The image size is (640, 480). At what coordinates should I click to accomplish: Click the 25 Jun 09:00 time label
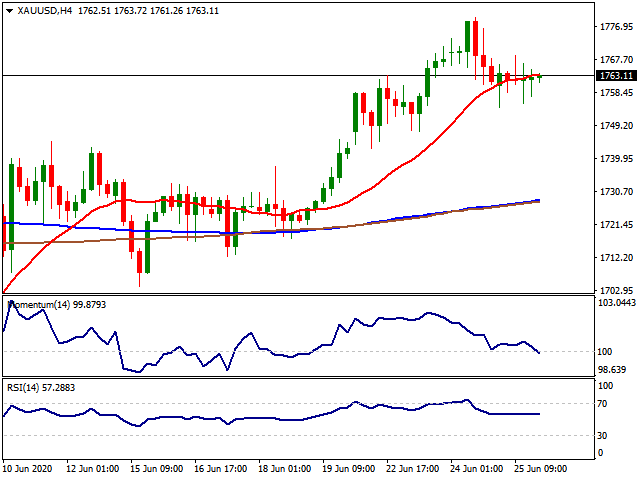click(540, 469)
